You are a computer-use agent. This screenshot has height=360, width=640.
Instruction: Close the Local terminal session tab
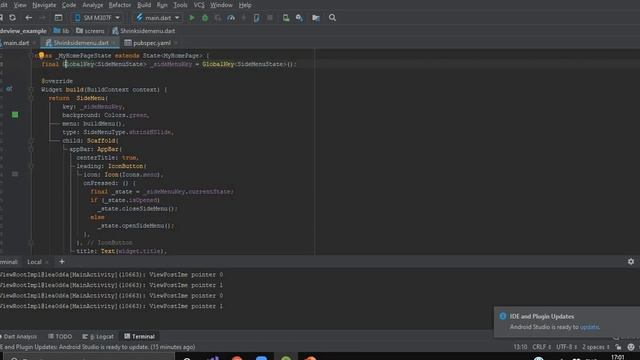click(47, 262)
